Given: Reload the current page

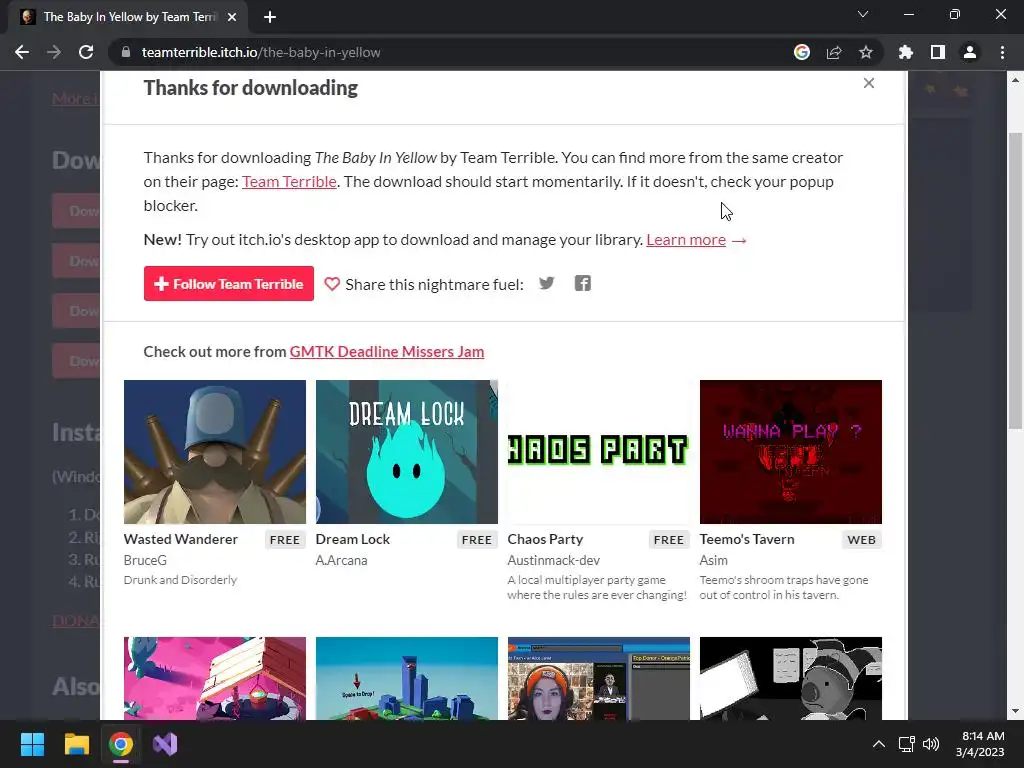Looking at the screenshot, I should [x=86, y=52].
